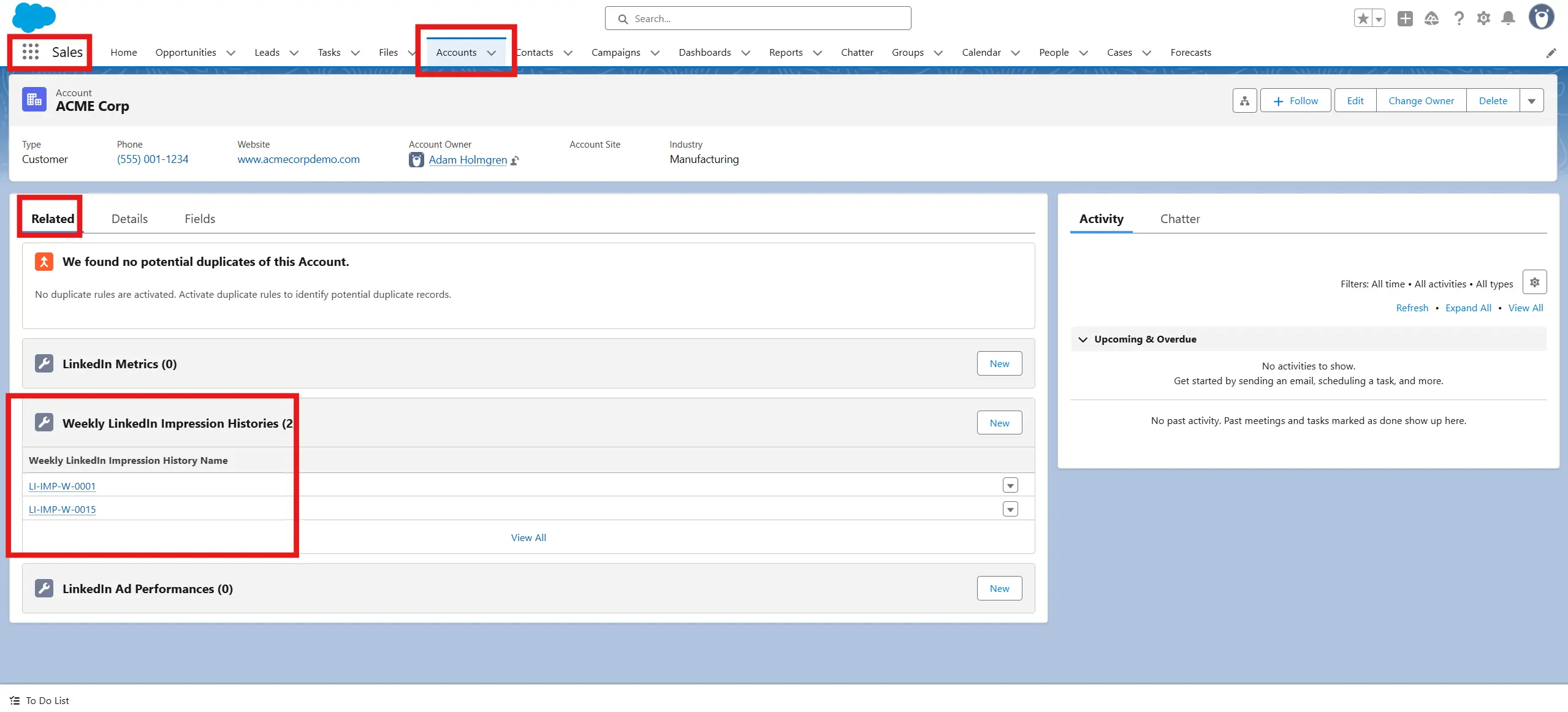Screen dimensions: 1568x712
Task: Open the App Launcher waffle icon
Action: 30,52
